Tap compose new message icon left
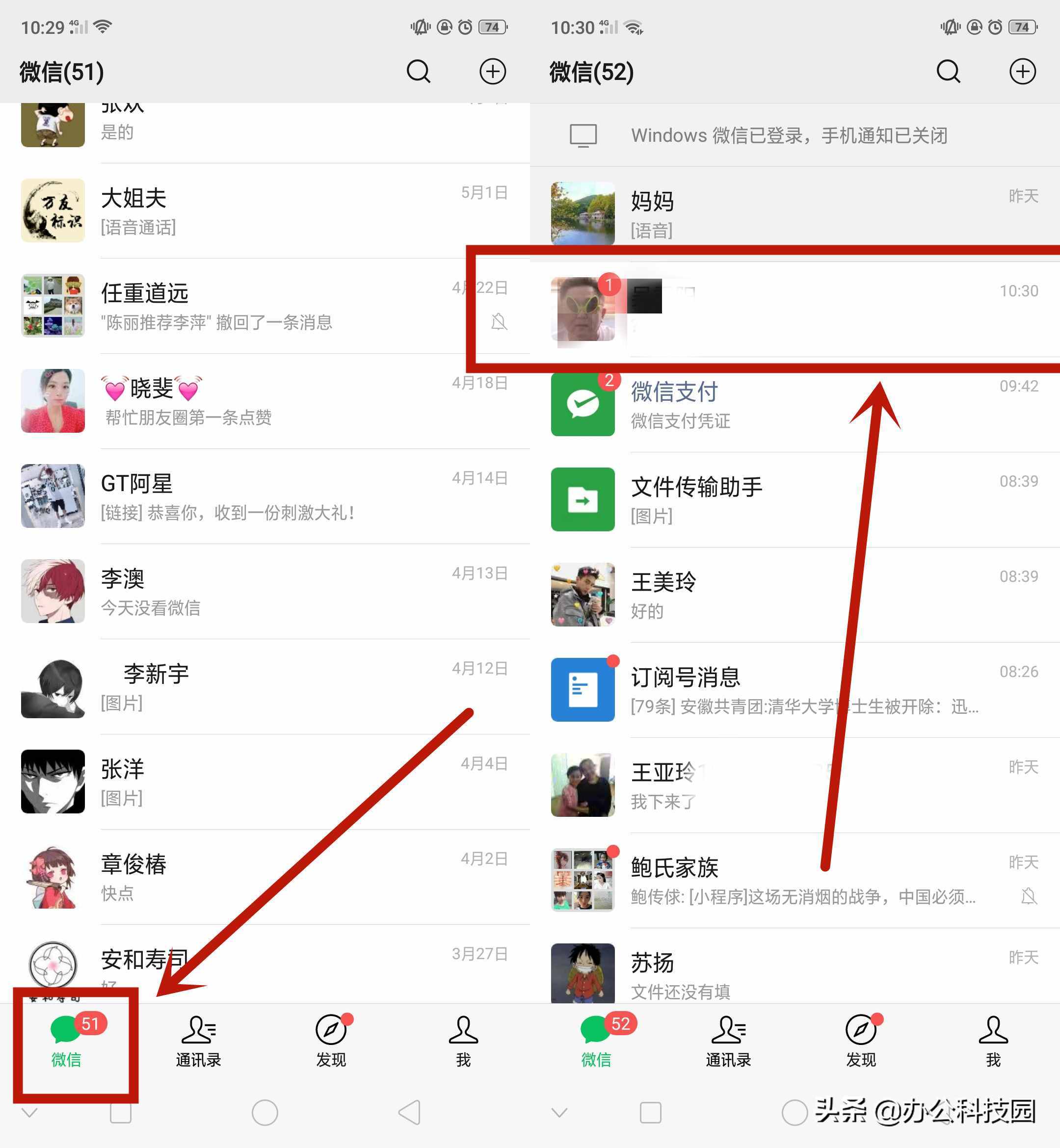This screenshot has height=1148, width=1060. (x=490, y=72)
